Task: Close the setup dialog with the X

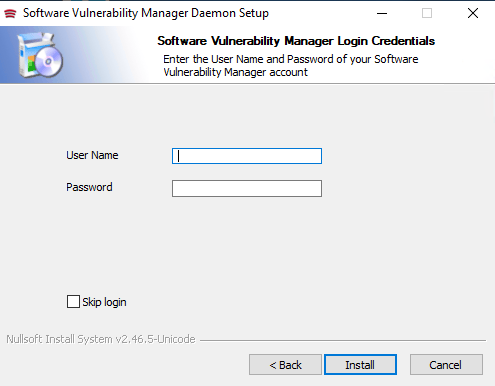Action: click(x=473, y=13)
